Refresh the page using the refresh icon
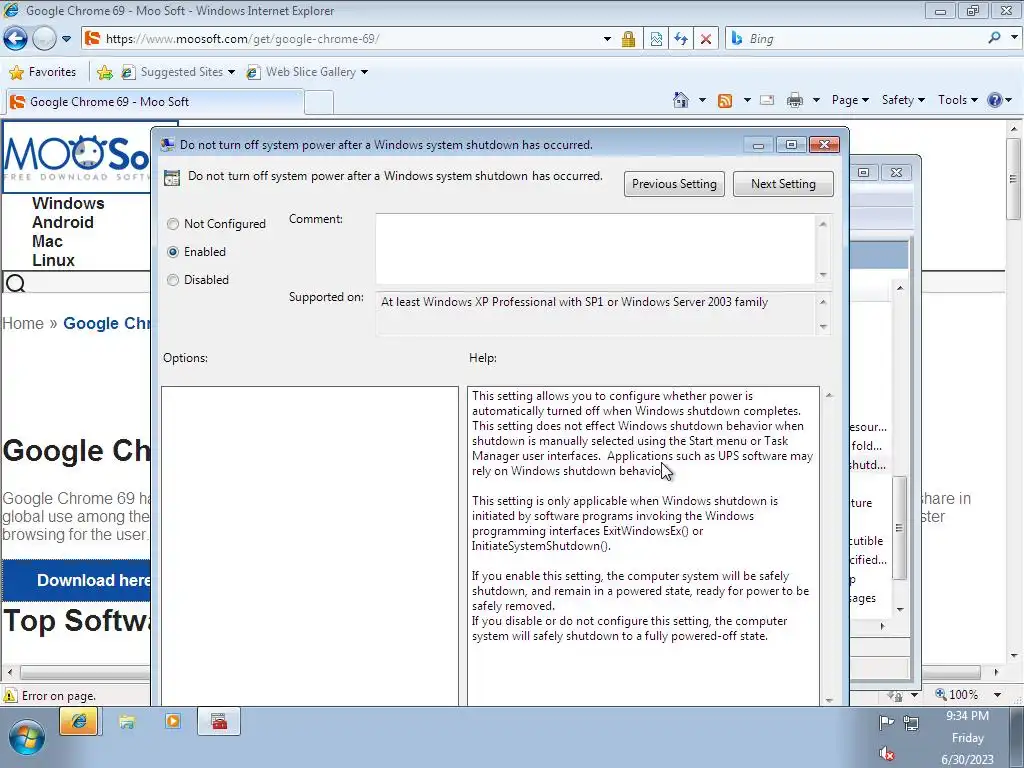Image resolution: width=1024 pixels, height=768 pixels. (x=680, y=39)
